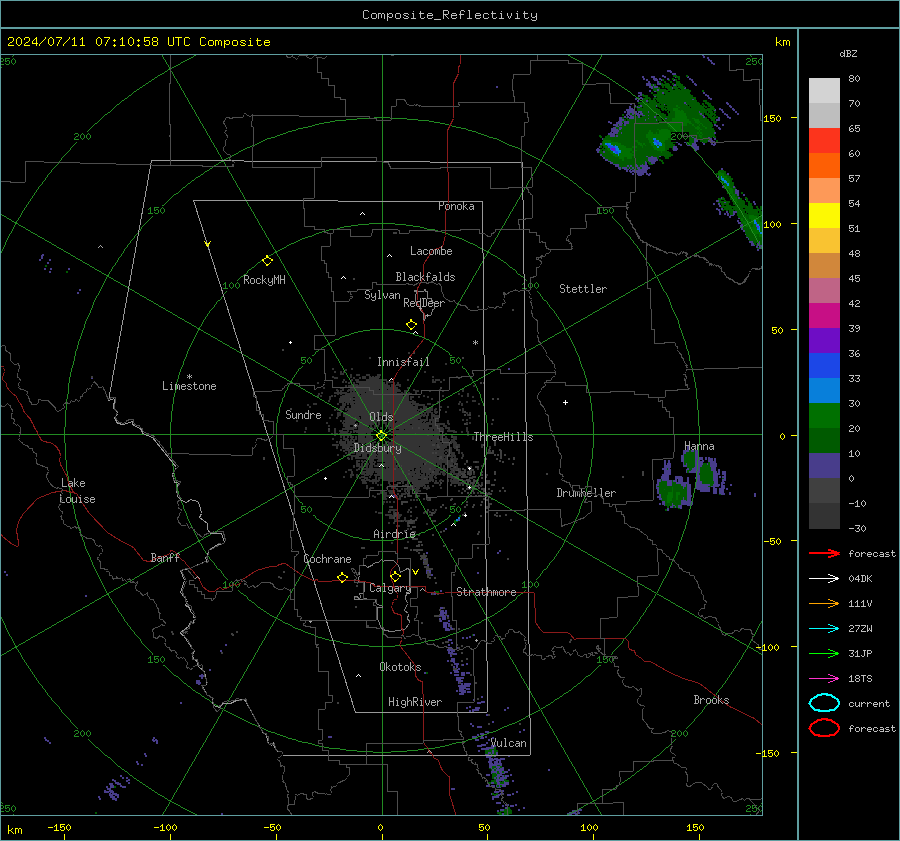Click the ThreeHills label
This screenshot has width=900, height=841.
[503, 437]
